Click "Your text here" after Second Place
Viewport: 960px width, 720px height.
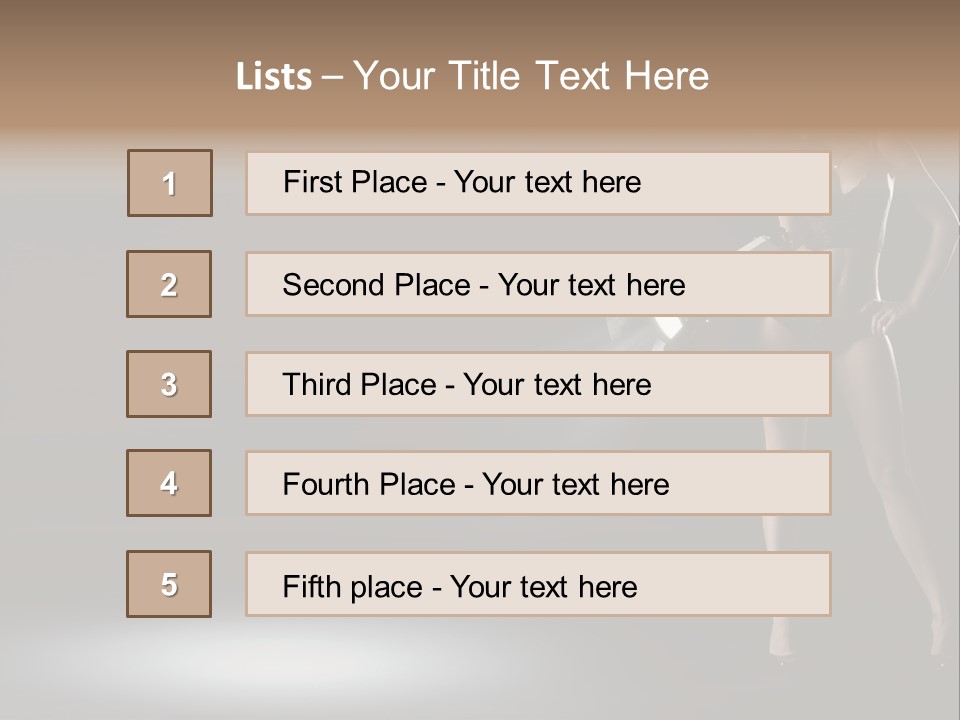click(x=592, y=285)
